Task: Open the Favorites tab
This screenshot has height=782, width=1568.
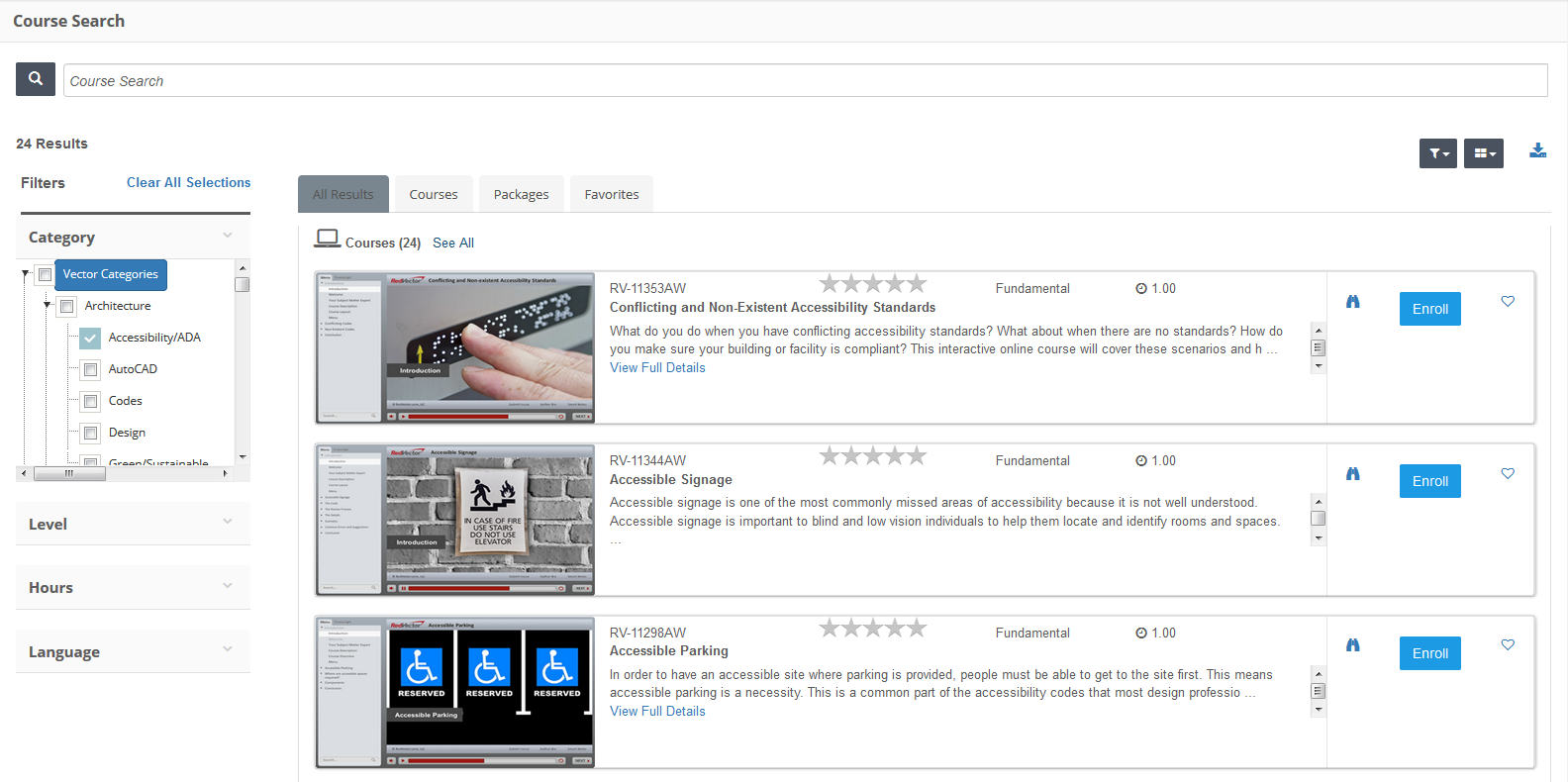Action: point(611,195)
